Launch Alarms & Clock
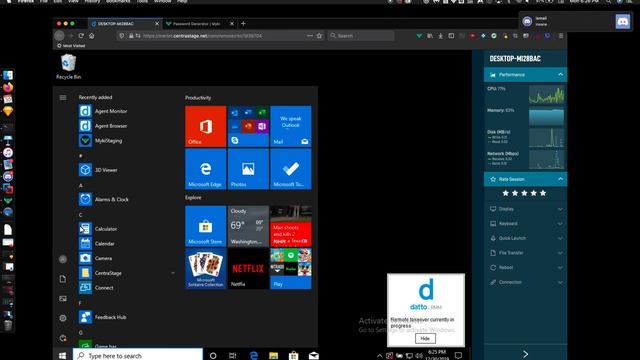The height and width of the screenshot is (360, 640). (x=104, y=199)
